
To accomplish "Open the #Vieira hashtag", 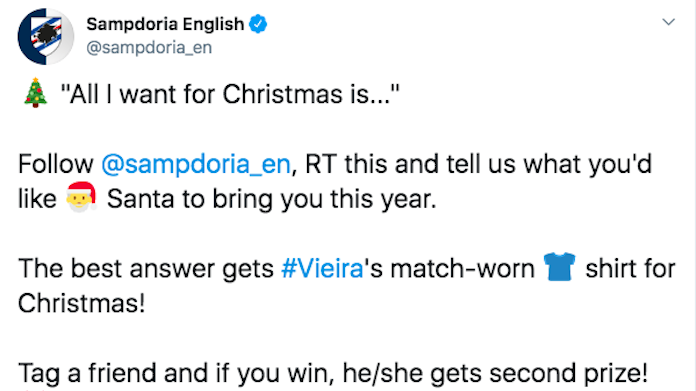I will [x=322, y=269].
